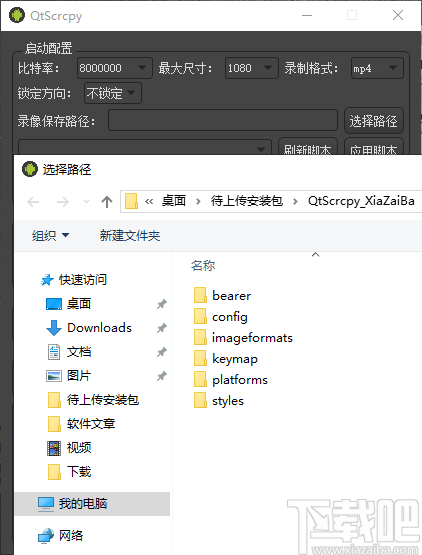The height and width of the screenshot is (555, 422).
Task: Select the config folder name
Action: [x=230, y=317]
